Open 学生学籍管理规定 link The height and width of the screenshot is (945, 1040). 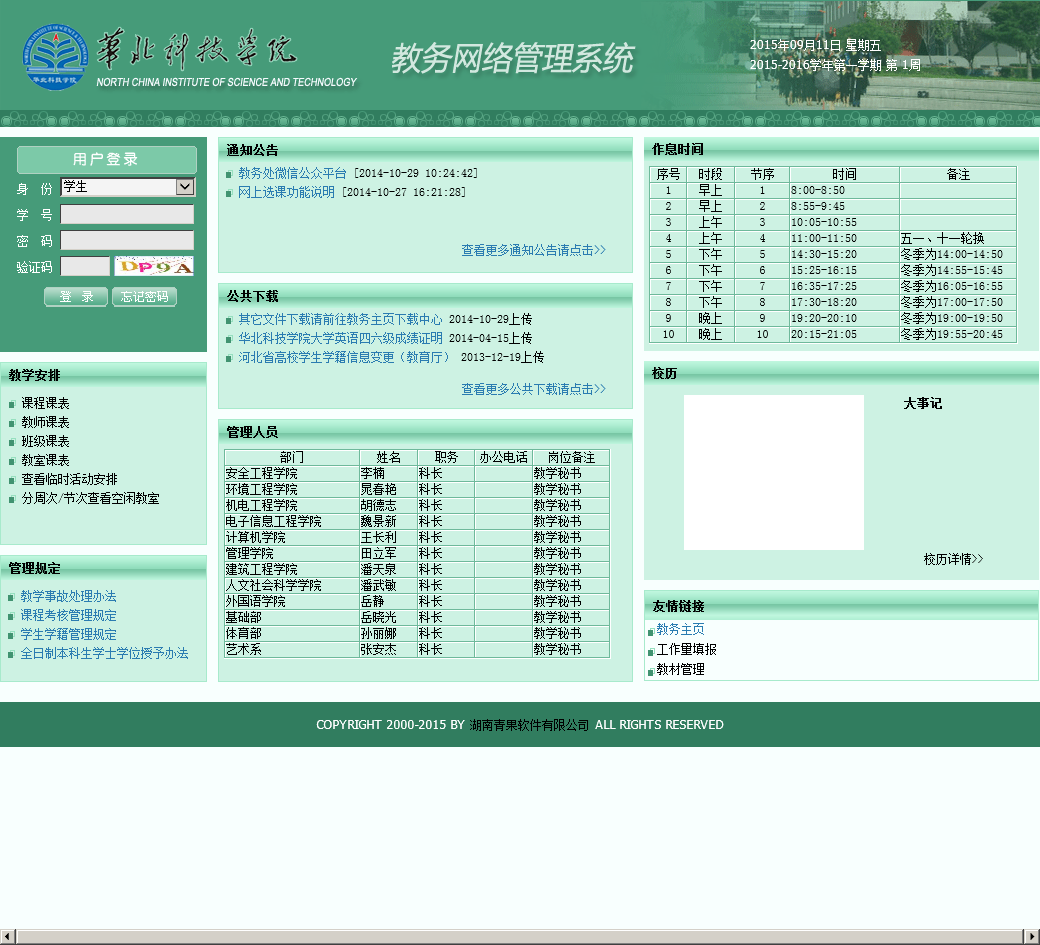pos(68,634)
